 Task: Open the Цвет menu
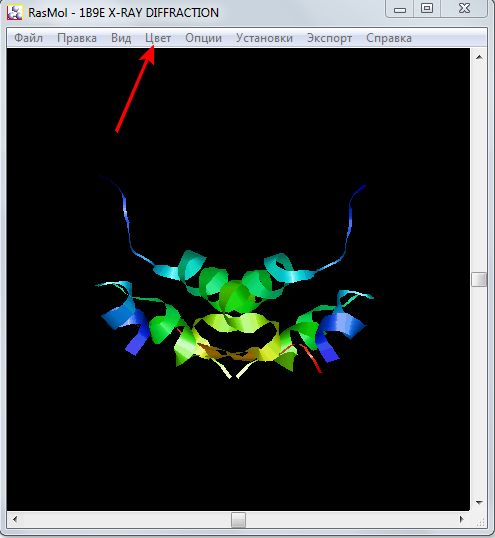click(x=158, y=38)
